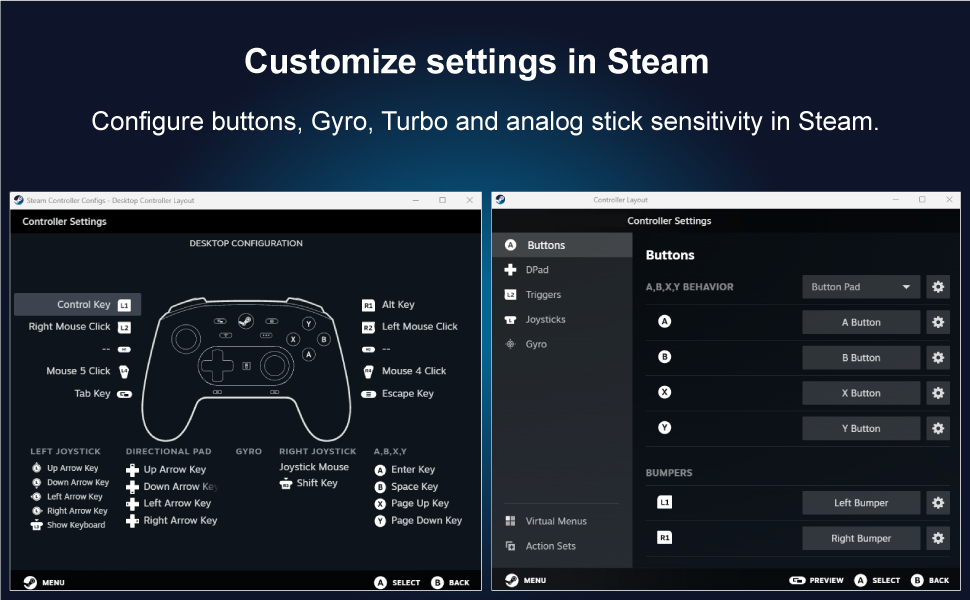The height and width of the screenshot is (600, 970).
Task: Click gear icon next to Y Button
Action: point(938,428)
